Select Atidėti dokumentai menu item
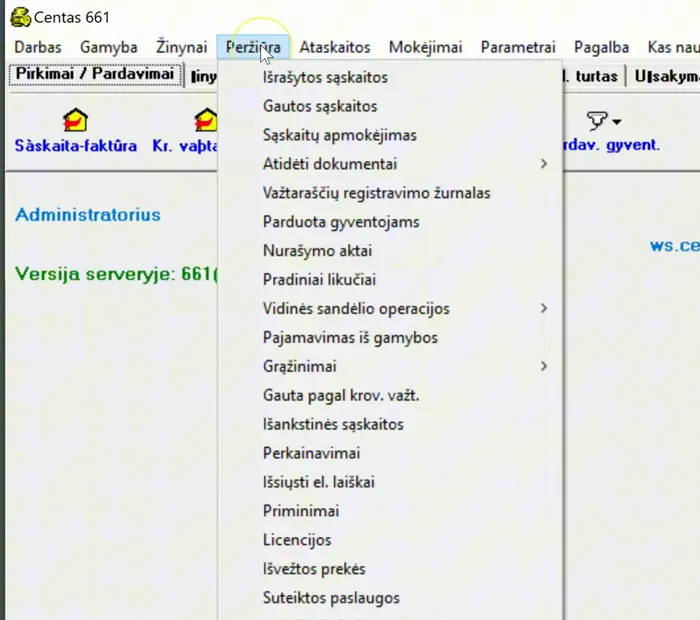The image size is (700, 620). [x=390, y=164]
